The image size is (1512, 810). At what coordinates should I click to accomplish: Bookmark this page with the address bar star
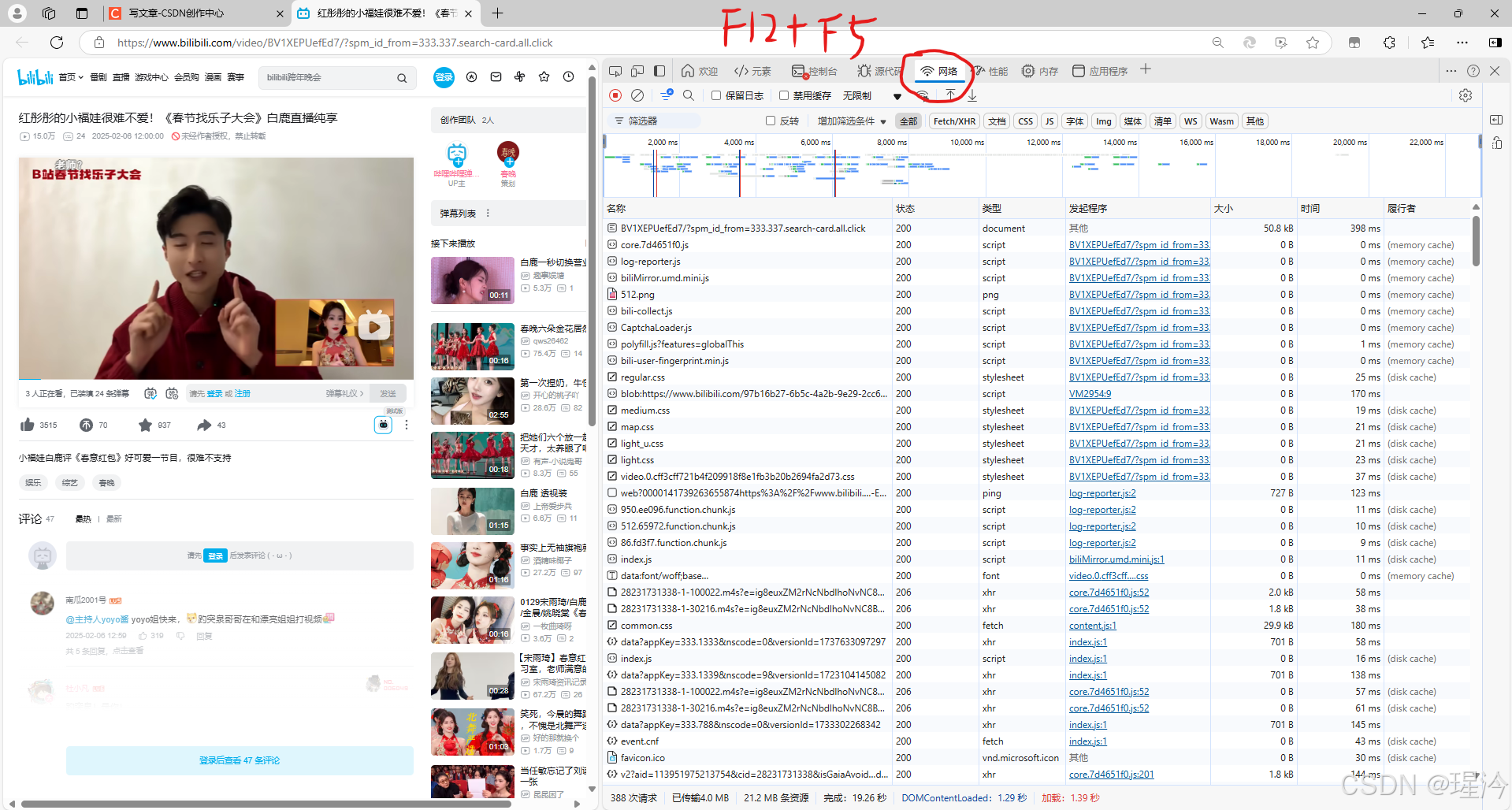coord(1313,43)
